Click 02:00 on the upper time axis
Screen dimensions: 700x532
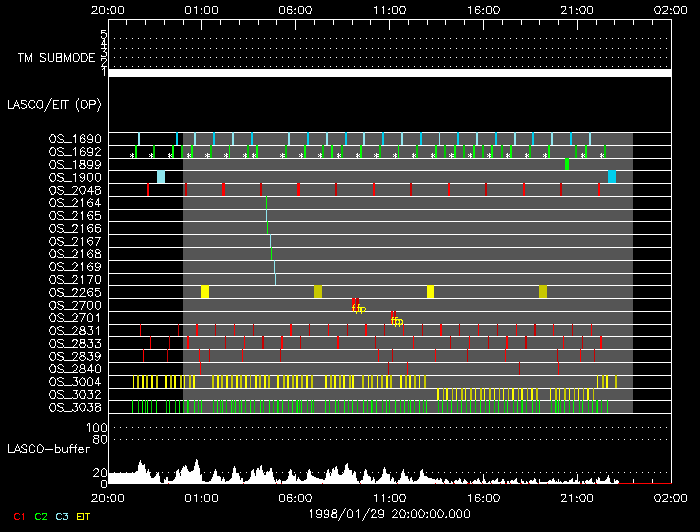pyautogui.click(x=671, y=10)
